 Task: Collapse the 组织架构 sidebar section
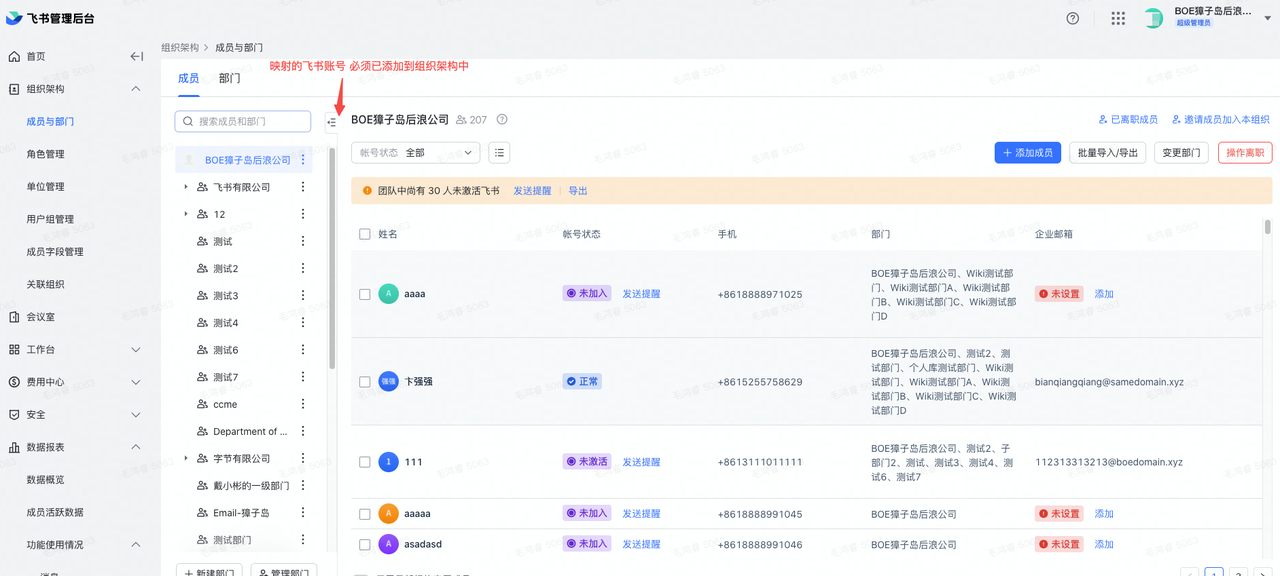(136, 89)
